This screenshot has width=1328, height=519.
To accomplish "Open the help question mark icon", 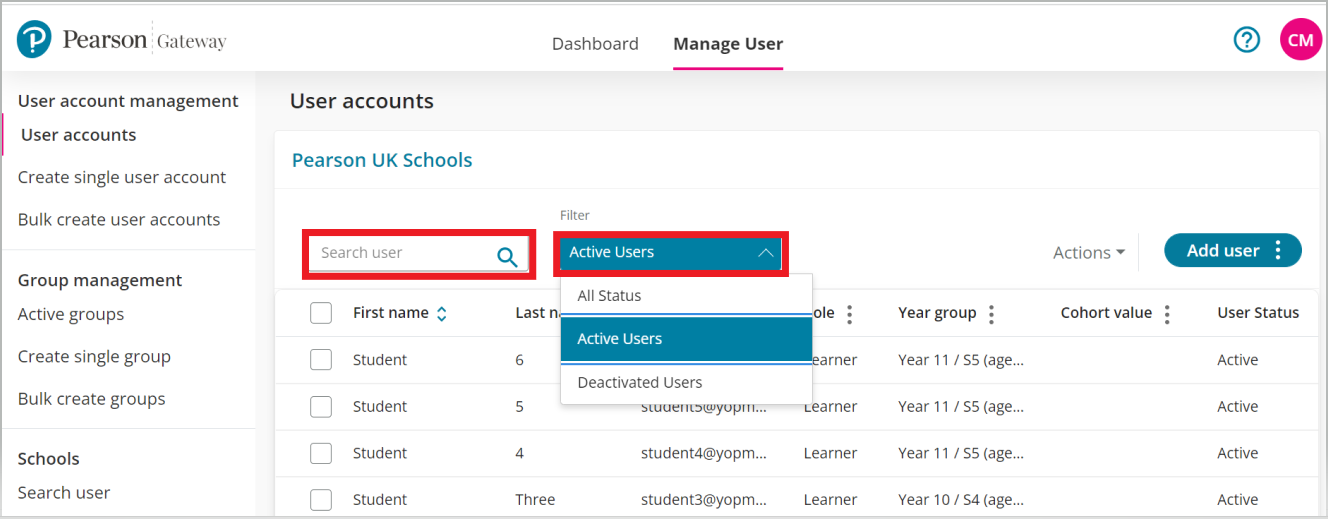I will tap(1246, 40).
